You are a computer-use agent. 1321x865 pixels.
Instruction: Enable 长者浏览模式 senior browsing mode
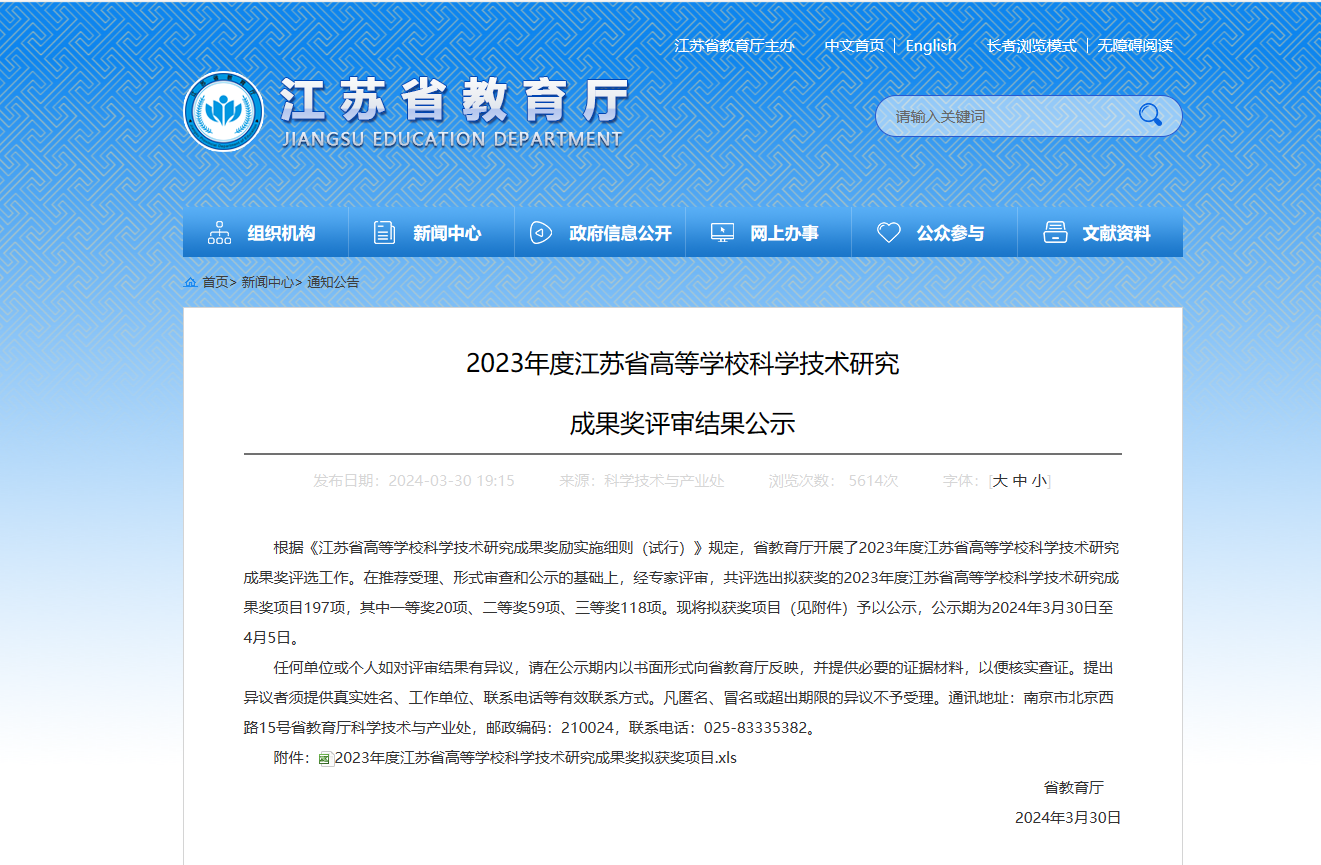coord(1031,46)
